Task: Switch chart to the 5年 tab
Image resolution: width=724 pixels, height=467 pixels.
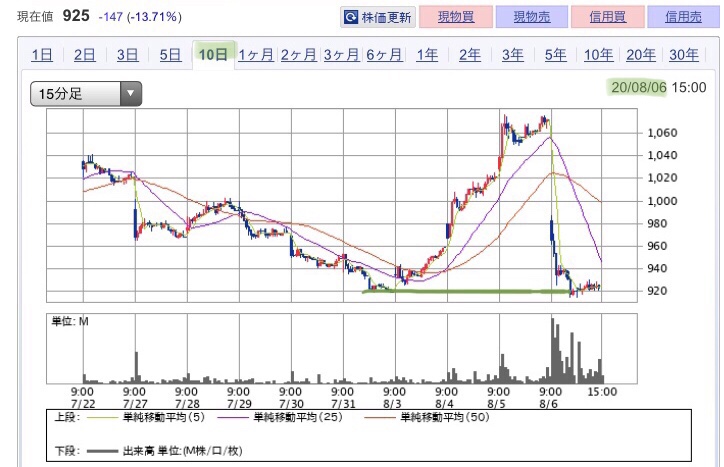Action: click(x=555, y=55)
